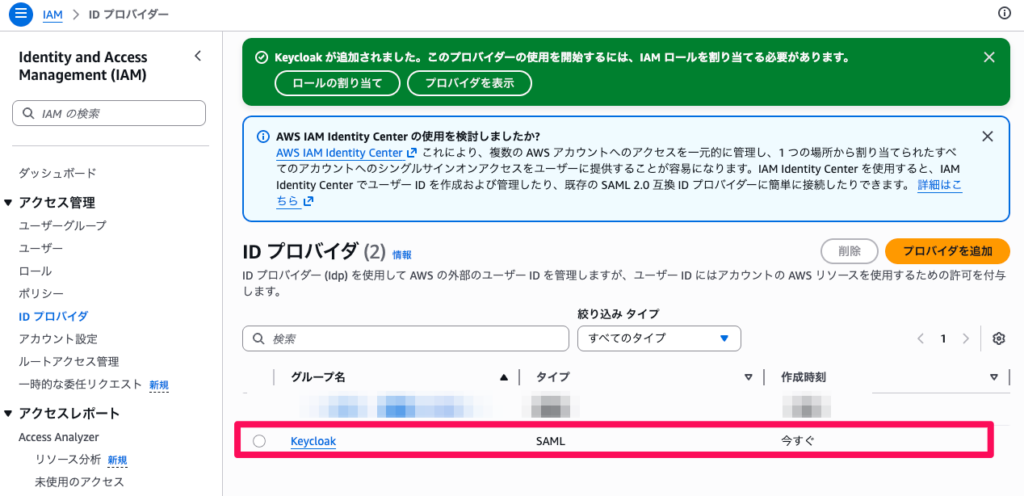
Task: Collapse the IAM sidebar with chevron
Action: click(x=197, y=57)
